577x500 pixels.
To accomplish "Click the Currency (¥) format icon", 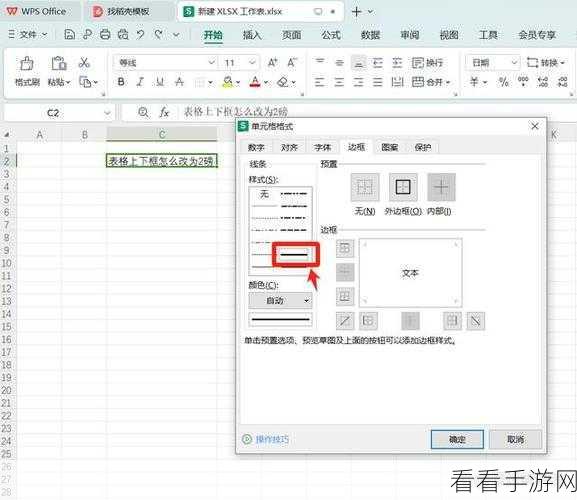I will [x=474, y=82].
